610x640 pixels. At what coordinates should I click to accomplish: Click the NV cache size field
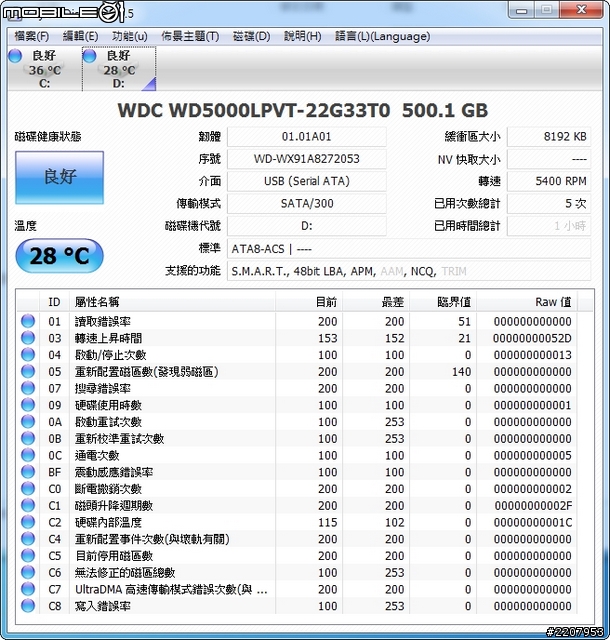click(x=549, y=159)
